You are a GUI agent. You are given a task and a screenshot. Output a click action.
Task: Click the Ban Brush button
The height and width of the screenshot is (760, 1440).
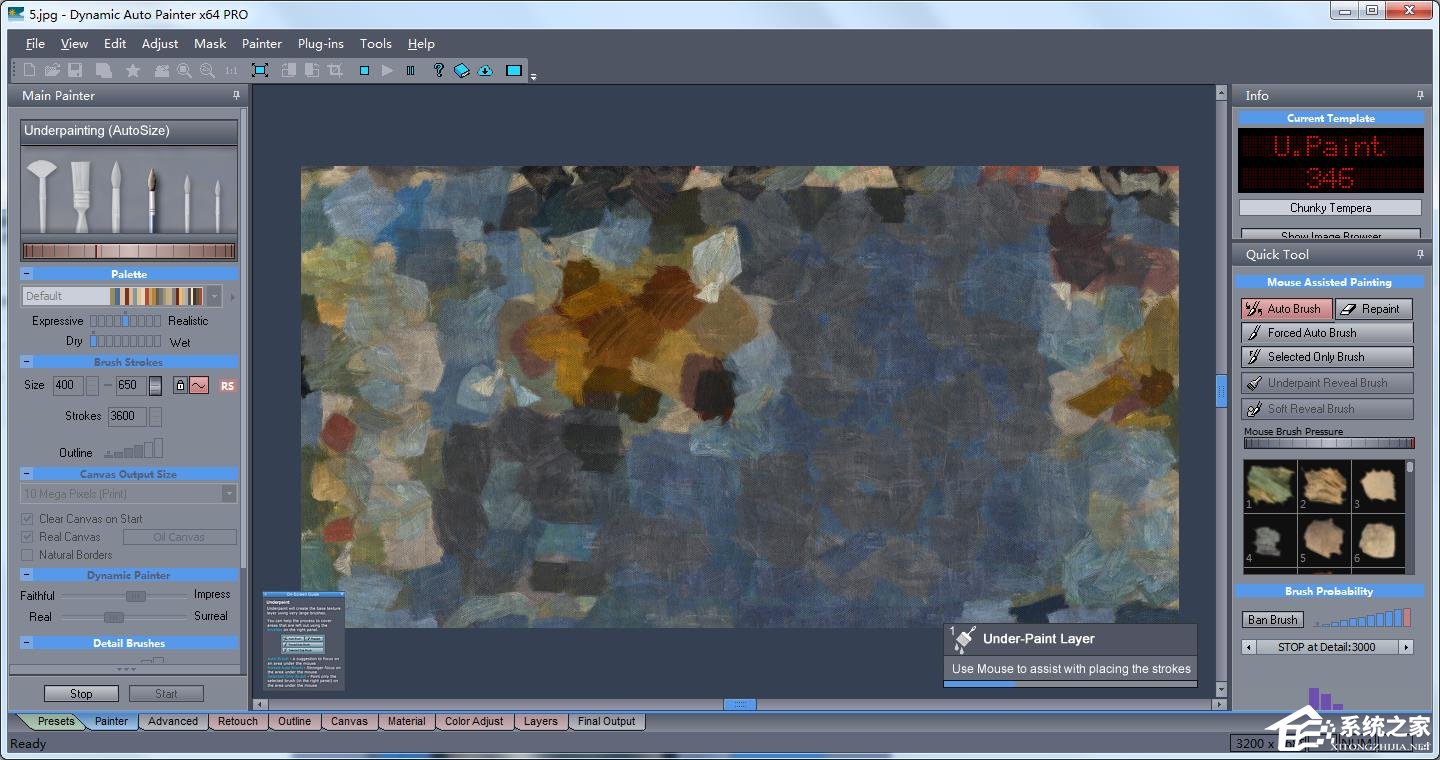click(1272, 620)
